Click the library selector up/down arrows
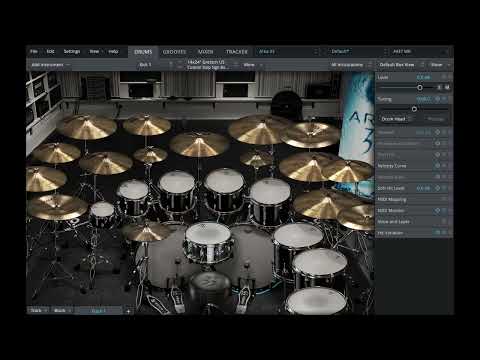 click(x=316, y=52)
